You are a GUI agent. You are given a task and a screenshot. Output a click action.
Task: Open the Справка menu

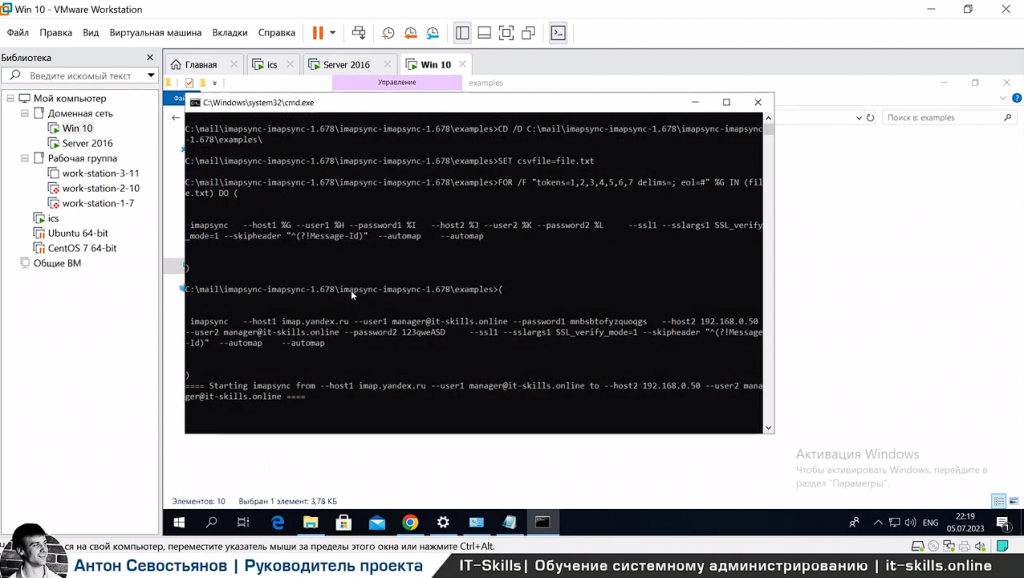point(276,33)
